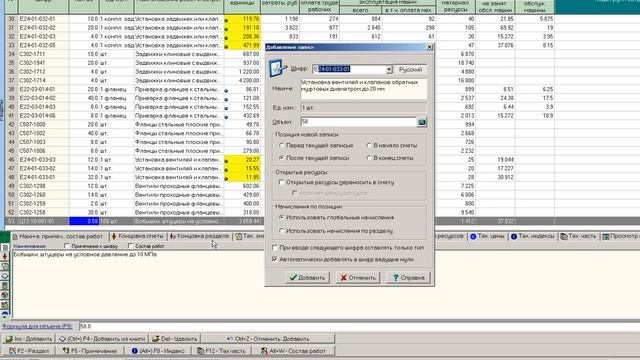Choose 'Использовать глобальные начисления' option
The image size is (640, 360).
282,218
